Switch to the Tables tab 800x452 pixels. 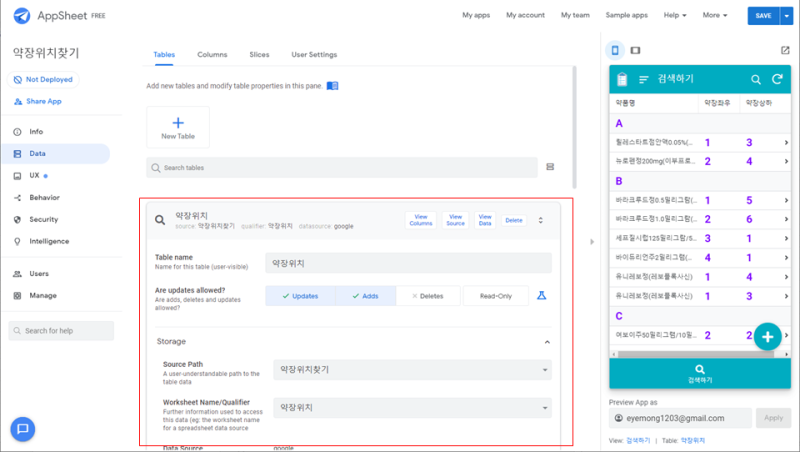[x=164, y=55]
